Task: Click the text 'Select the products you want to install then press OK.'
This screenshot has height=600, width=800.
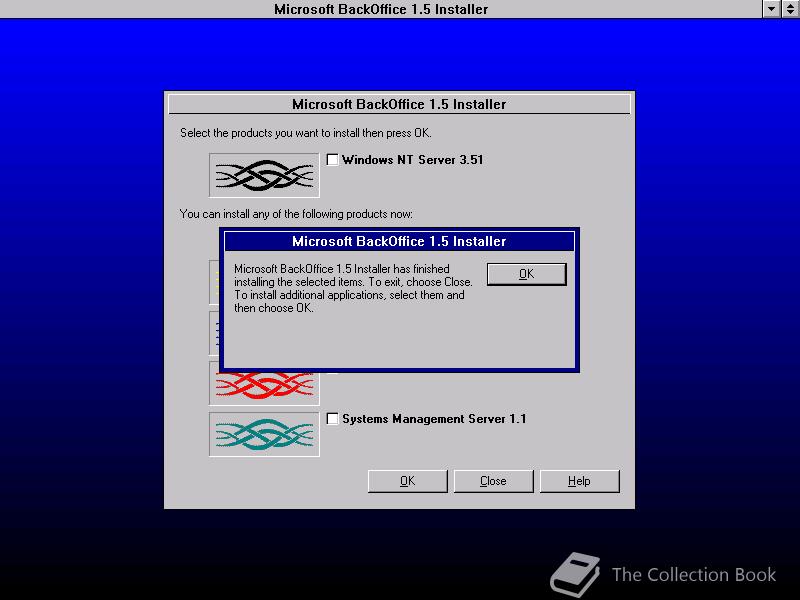Action: 306,133
